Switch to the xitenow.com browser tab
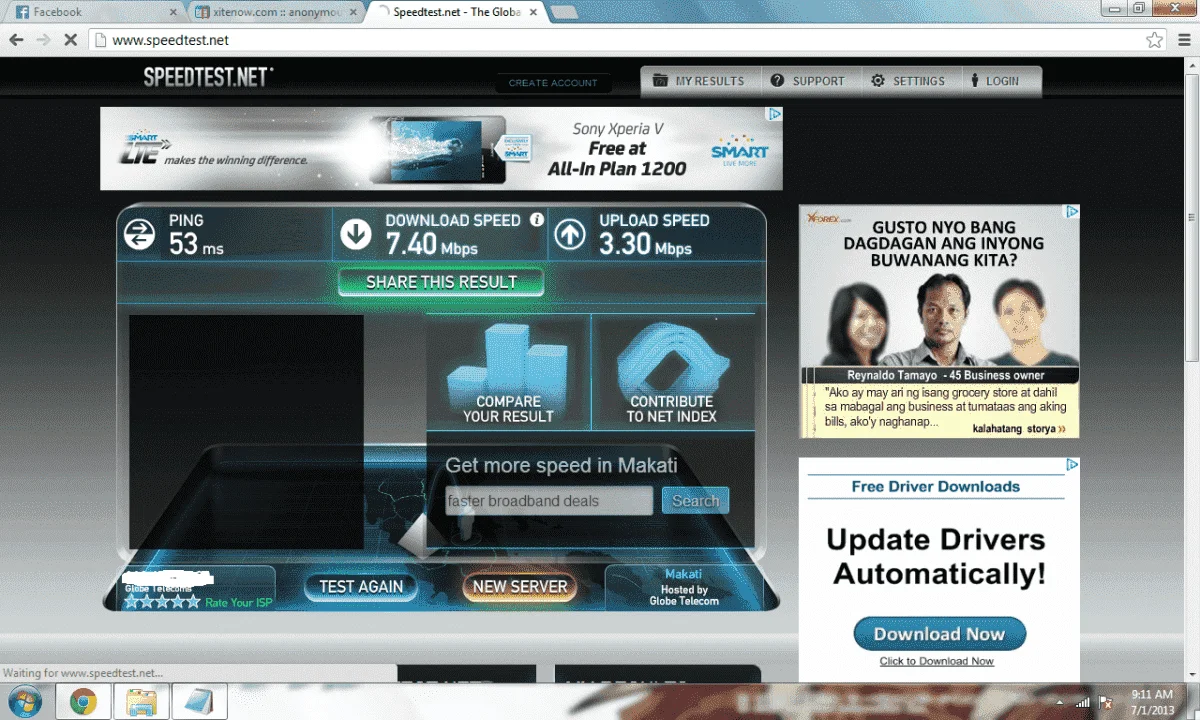Viewport: 1200px width, 720px height. pos(273,12)
